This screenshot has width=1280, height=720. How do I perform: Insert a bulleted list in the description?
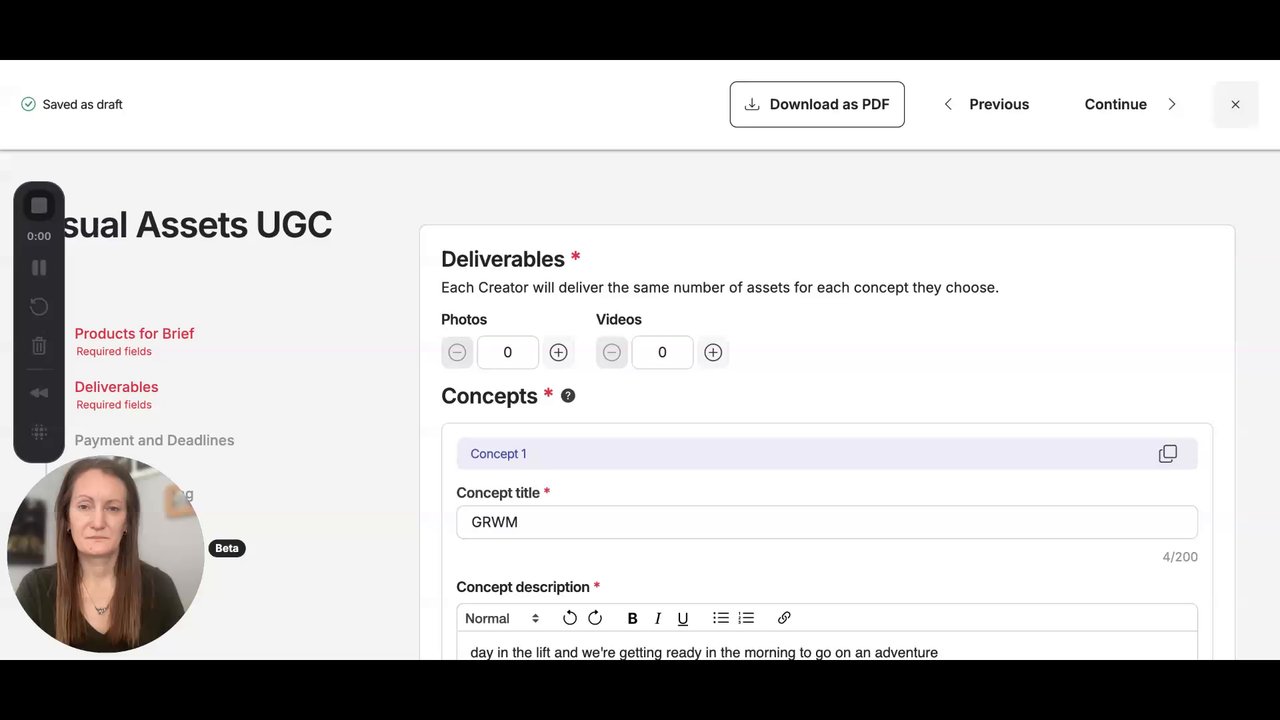(x=720, y=618)
